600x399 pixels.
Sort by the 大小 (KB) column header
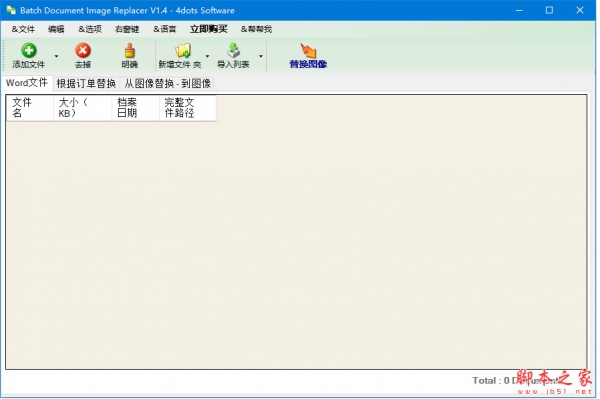83,108
